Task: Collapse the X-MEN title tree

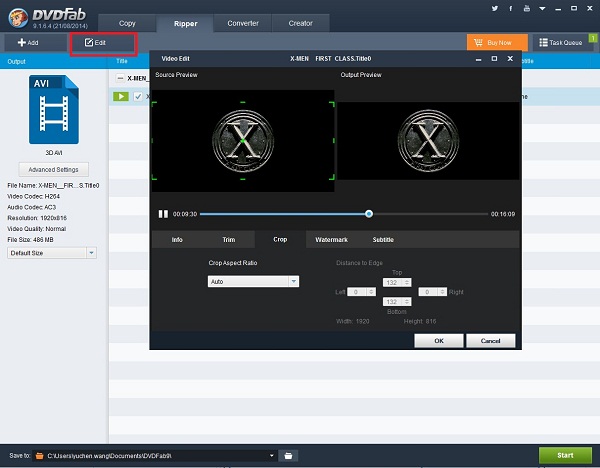Action: tap(120, 78)
